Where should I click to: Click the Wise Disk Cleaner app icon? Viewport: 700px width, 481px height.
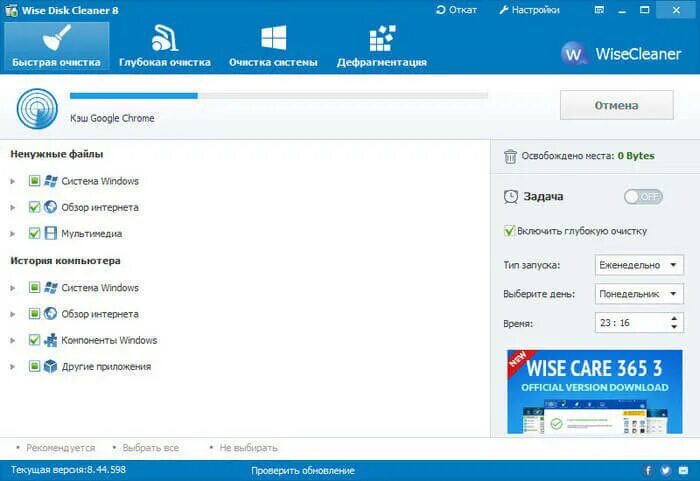point(11,10)
